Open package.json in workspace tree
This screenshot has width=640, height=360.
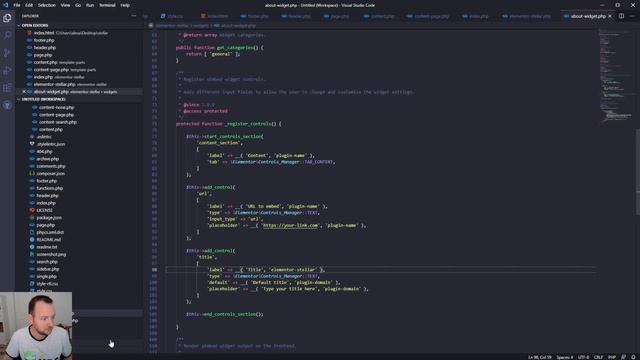pos(49,218)
